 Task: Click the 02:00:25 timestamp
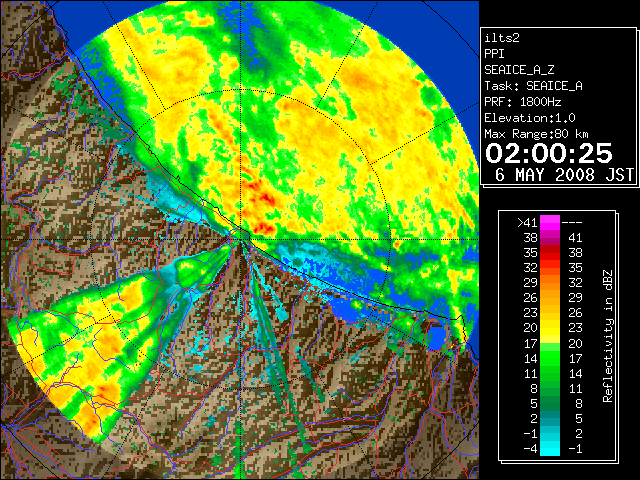(549, 153)
